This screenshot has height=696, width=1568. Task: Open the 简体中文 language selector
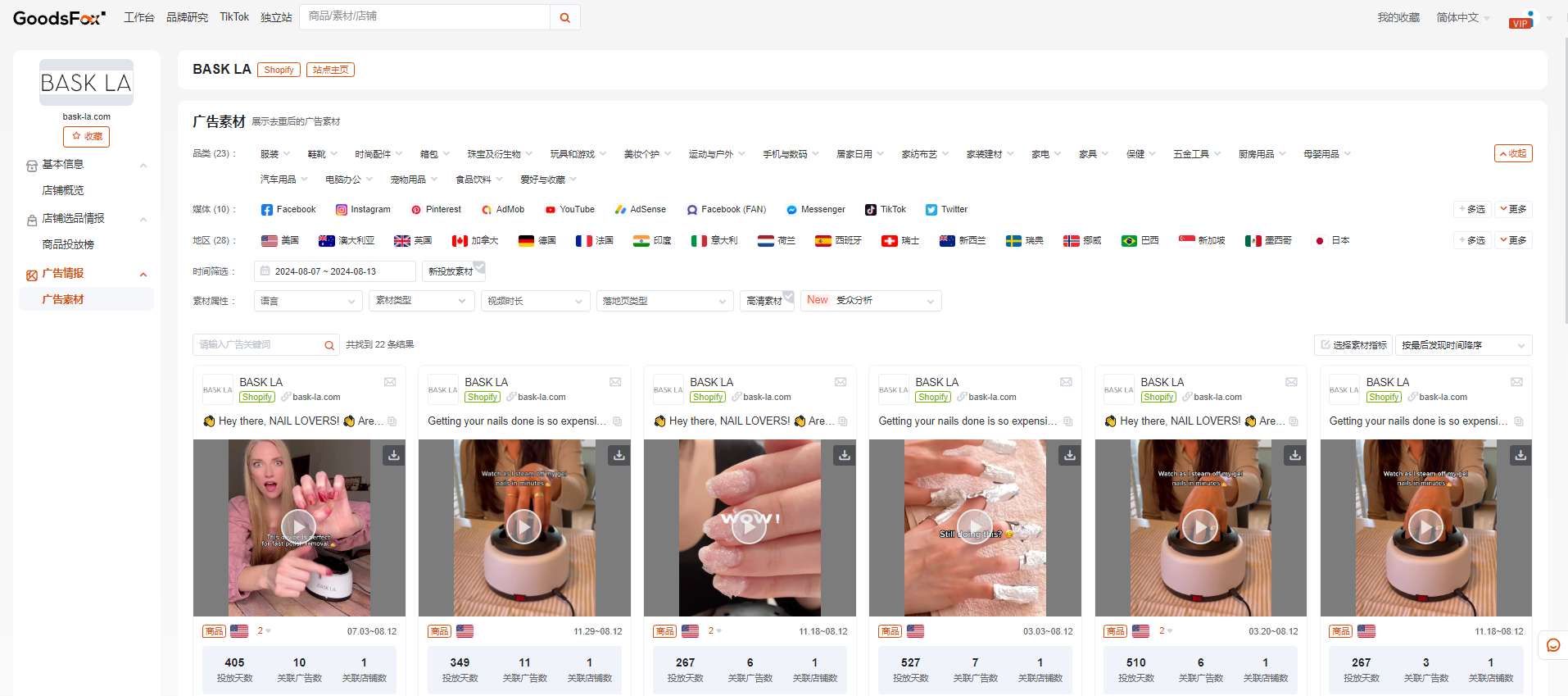coord(1463,17)
